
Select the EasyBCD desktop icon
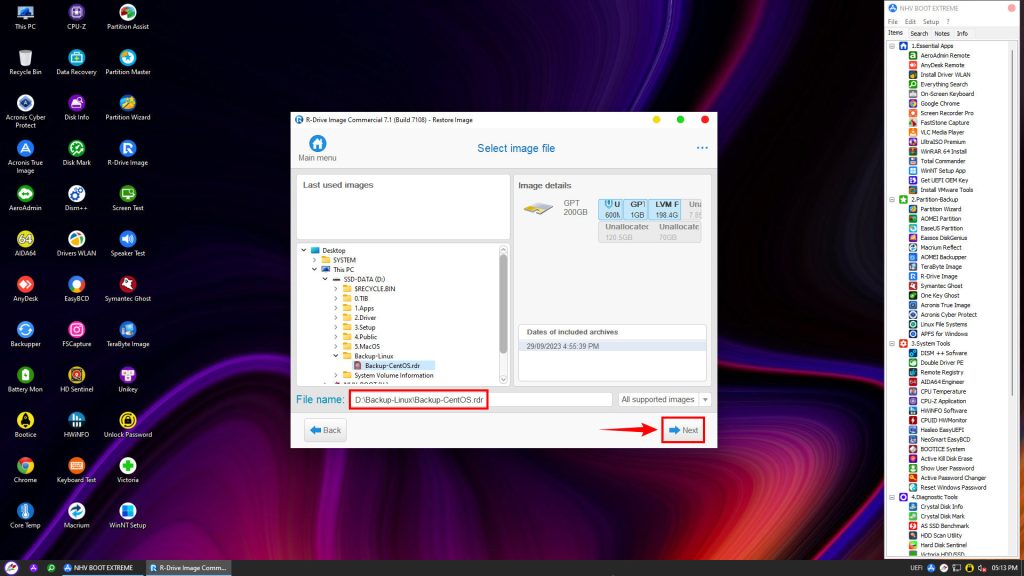[x=76, y=289]
